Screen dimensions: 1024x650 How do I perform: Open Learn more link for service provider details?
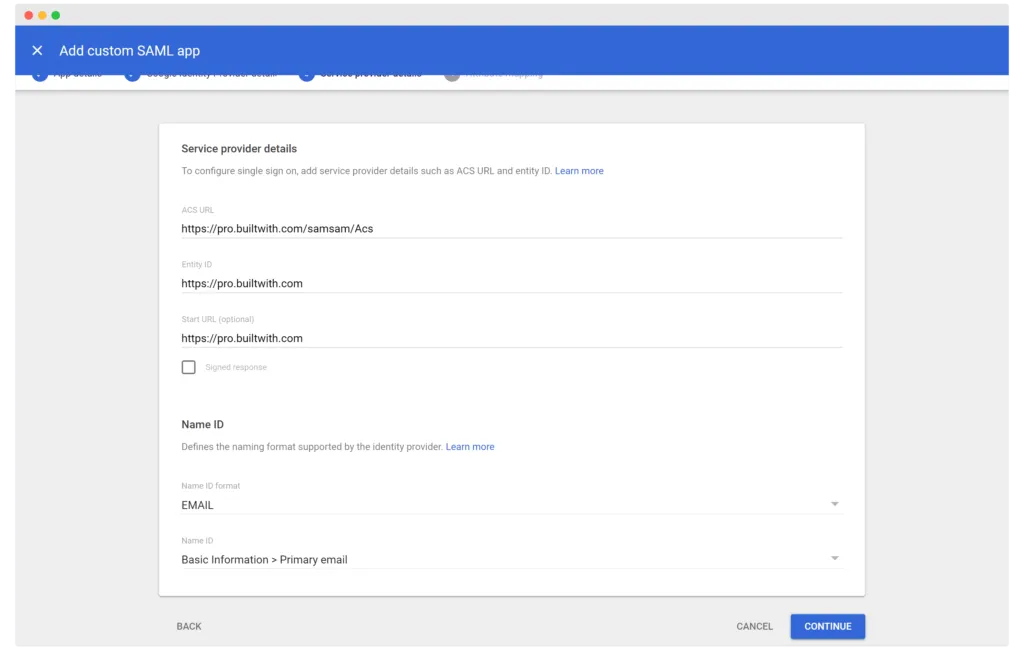pos(579,171)
